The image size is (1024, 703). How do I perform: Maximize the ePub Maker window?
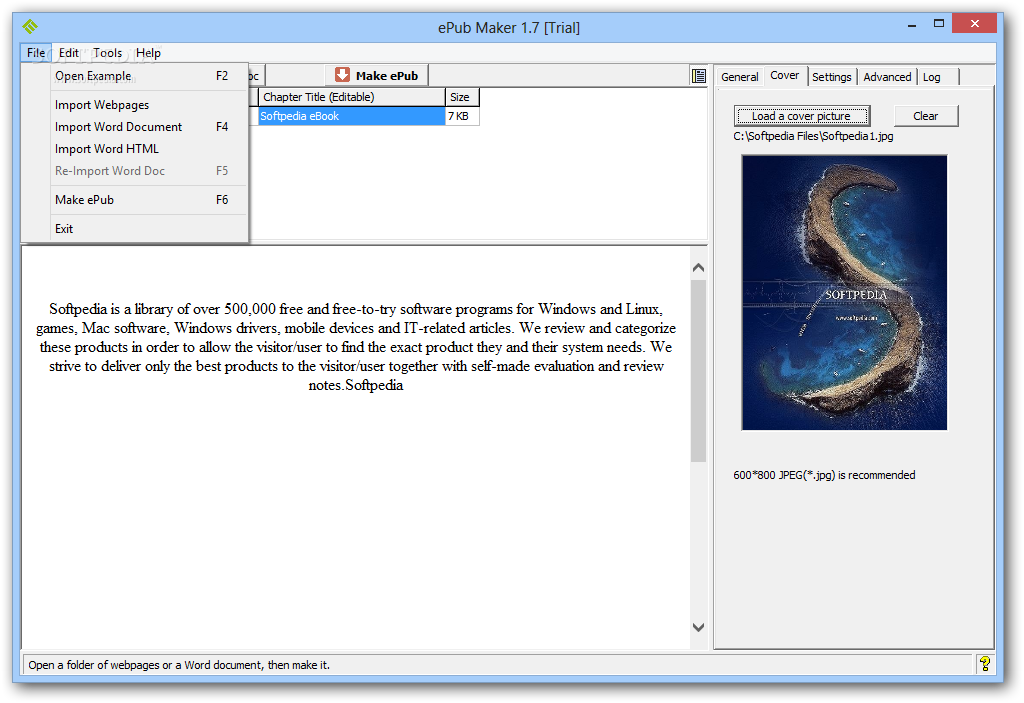click(938, 24)
